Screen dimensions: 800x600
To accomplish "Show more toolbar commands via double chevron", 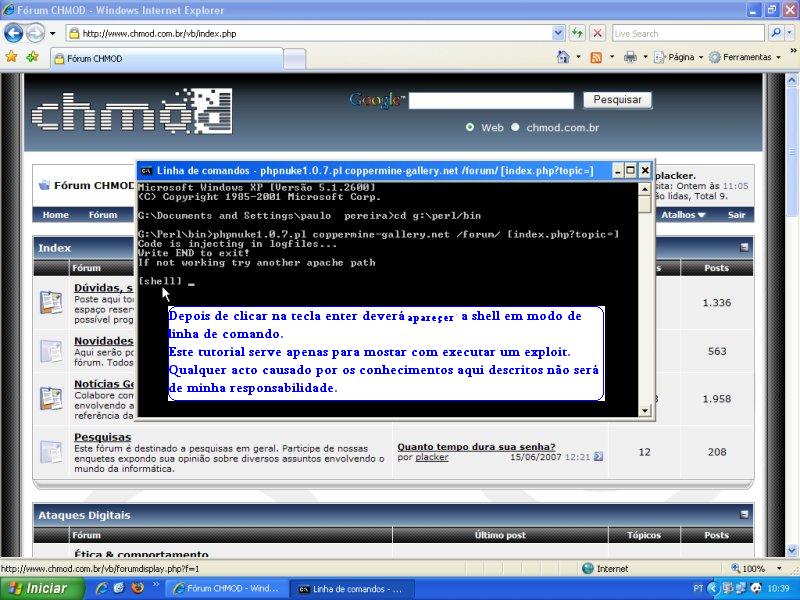I will tap(793, 51).
